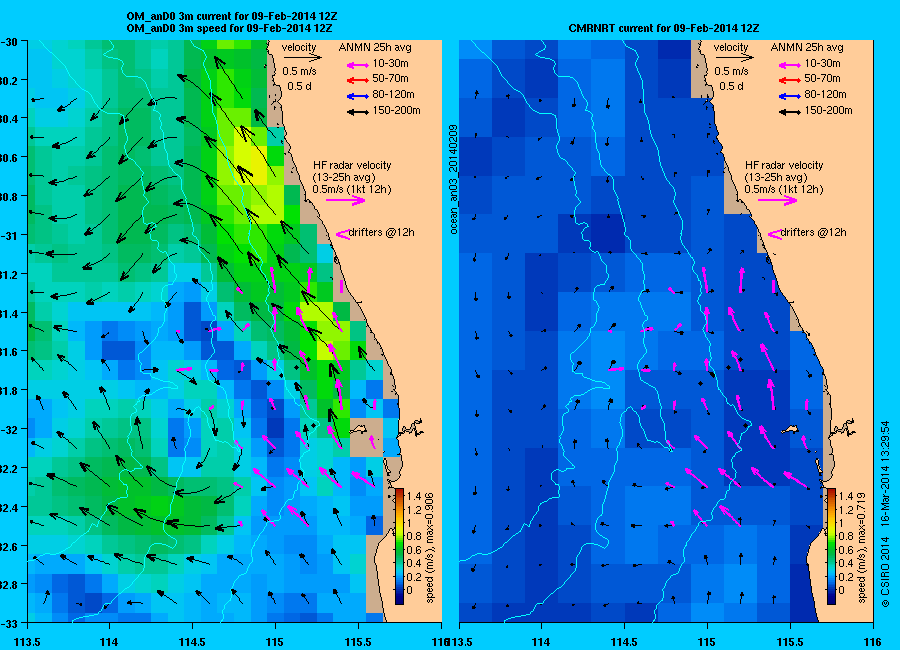The image size is (900, 650).
Task: Select the 'CMRNRT current for 09-Feb-2014 12Z' title
Action: pyautogui.click(x=664, y=28)
